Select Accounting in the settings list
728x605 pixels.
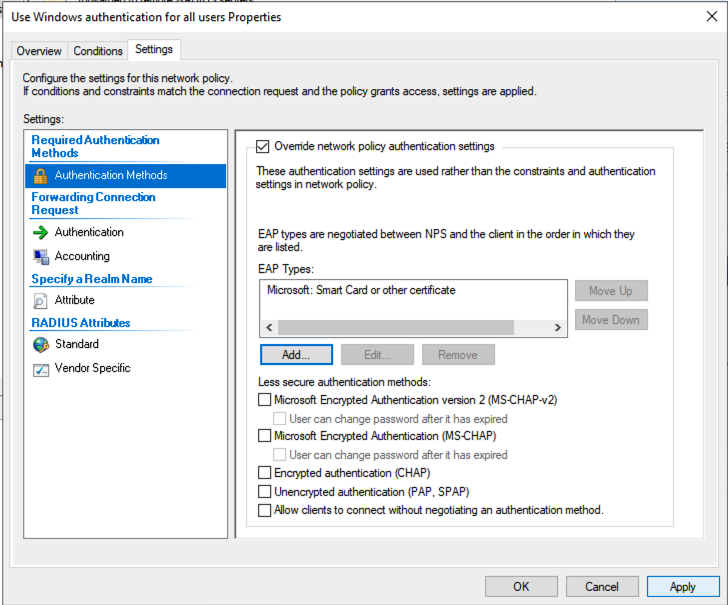82,256
